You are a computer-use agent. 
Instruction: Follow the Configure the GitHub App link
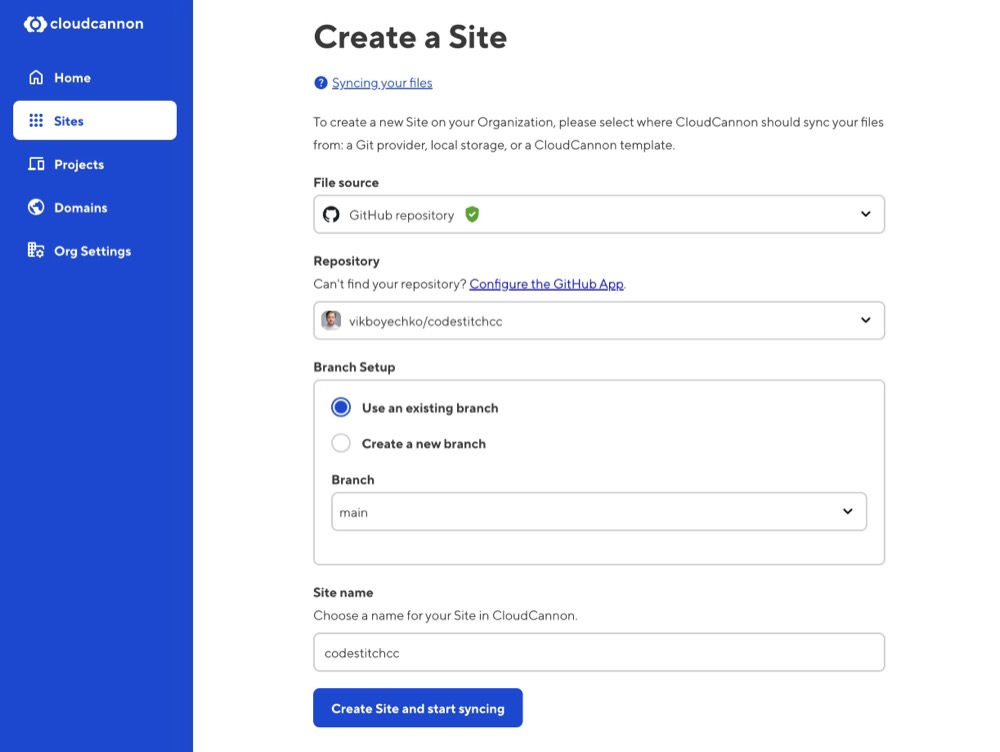point(549,283)
